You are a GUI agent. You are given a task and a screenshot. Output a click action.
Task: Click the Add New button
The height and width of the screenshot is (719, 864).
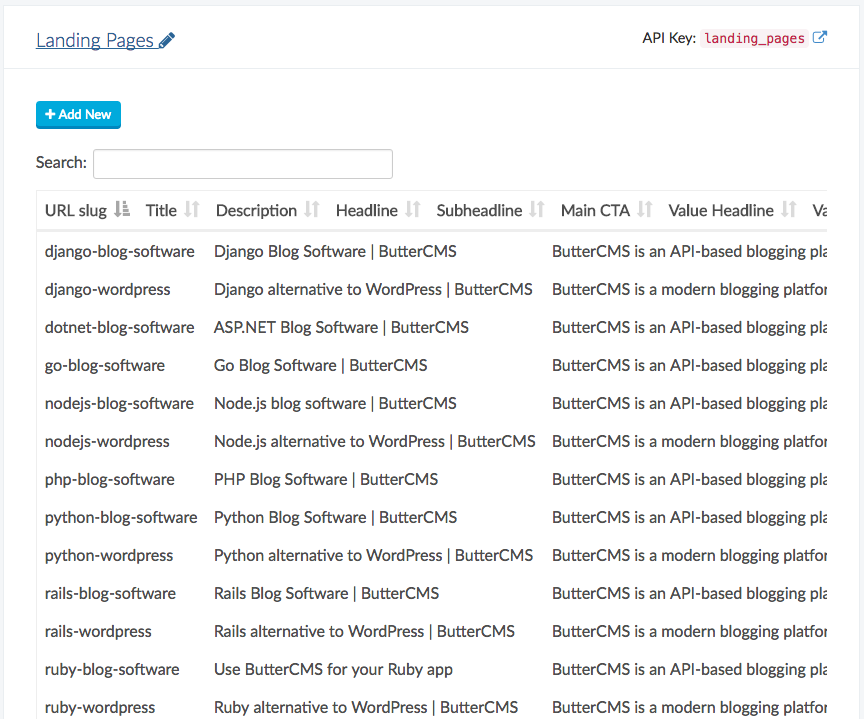[x=78, y=115]
